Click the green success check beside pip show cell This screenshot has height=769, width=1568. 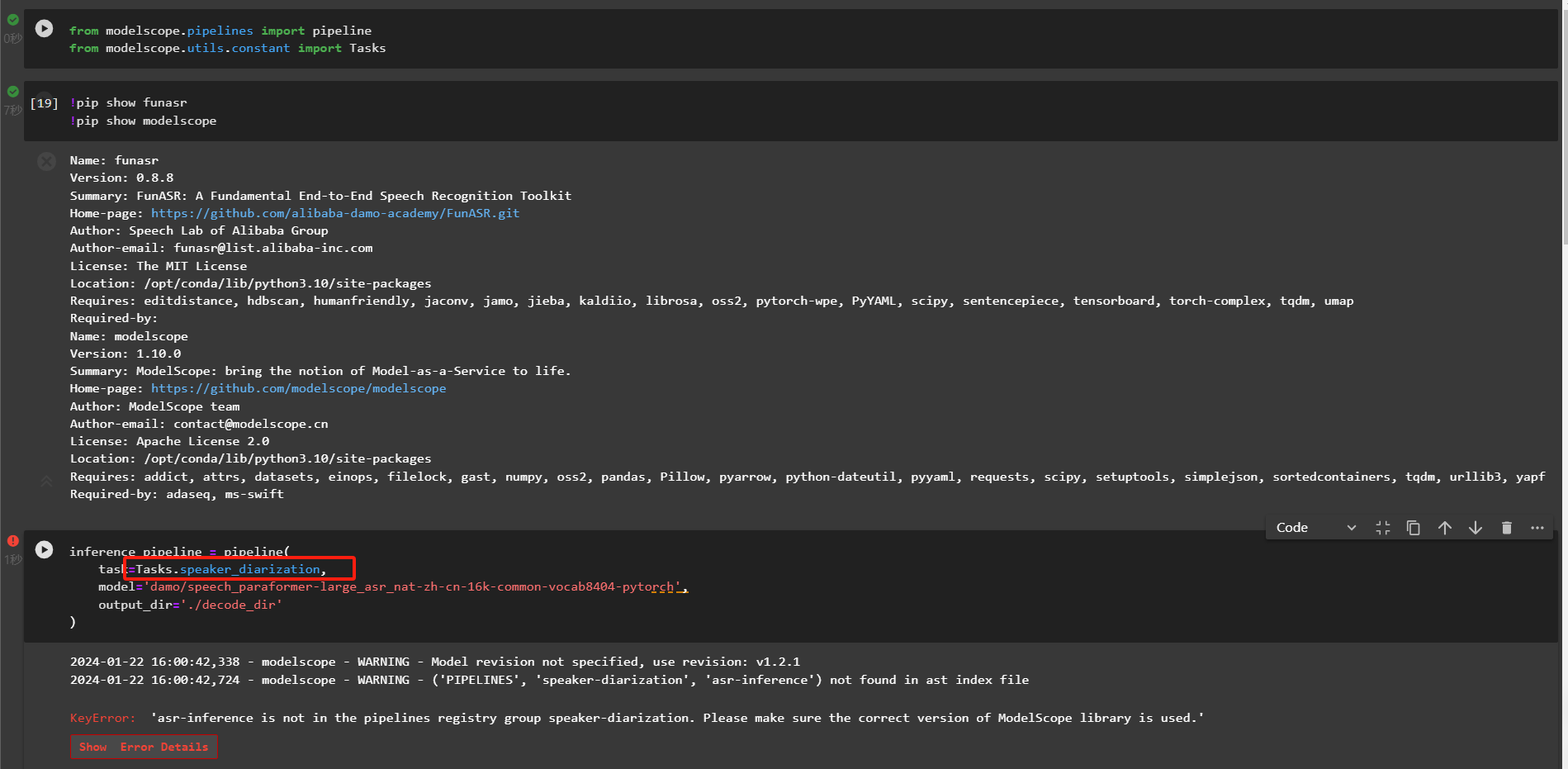click(13, 92)
